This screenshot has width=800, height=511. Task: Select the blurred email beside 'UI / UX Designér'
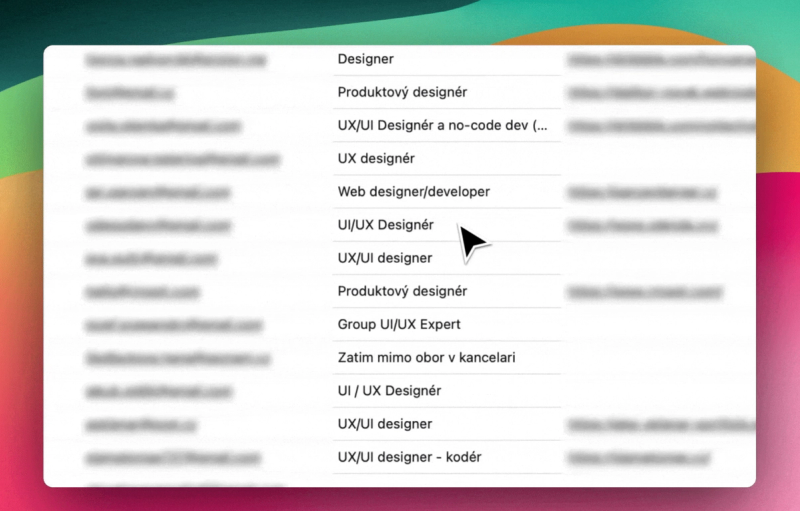pyautogui.click(x=159, y=391)
